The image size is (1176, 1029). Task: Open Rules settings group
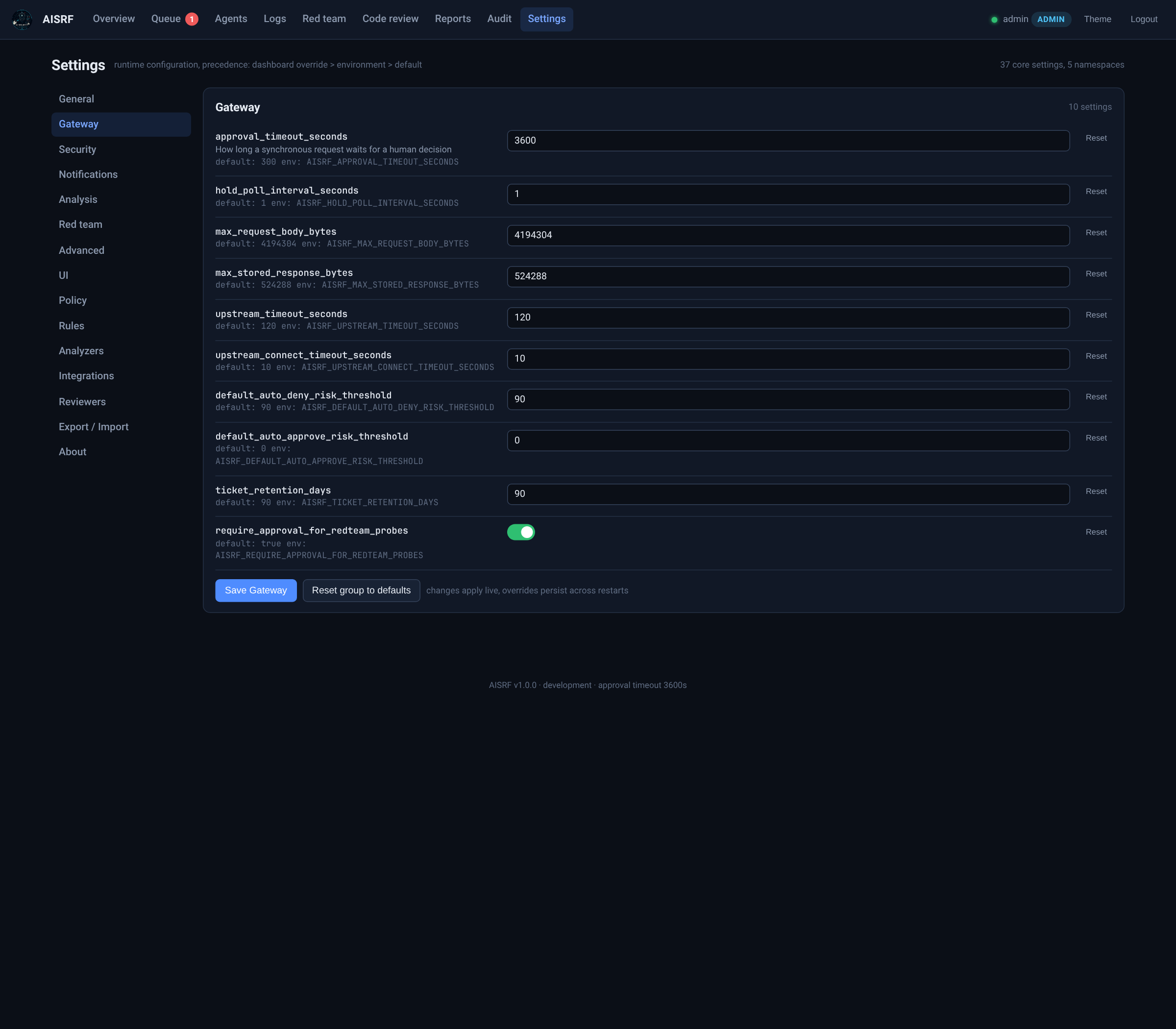tap(121, 325)
